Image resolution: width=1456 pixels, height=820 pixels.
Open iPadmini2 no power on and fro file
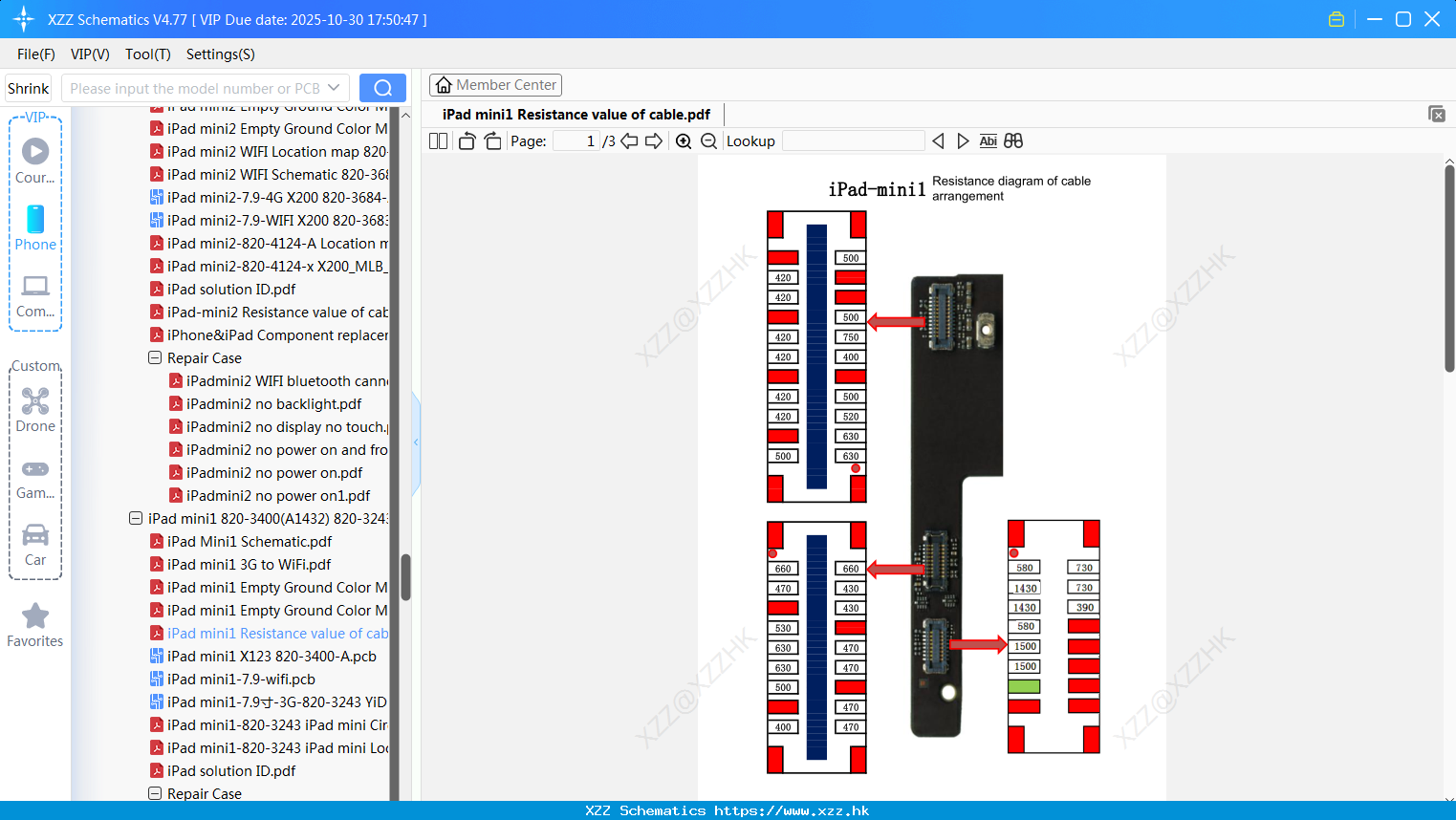(278, 450)
